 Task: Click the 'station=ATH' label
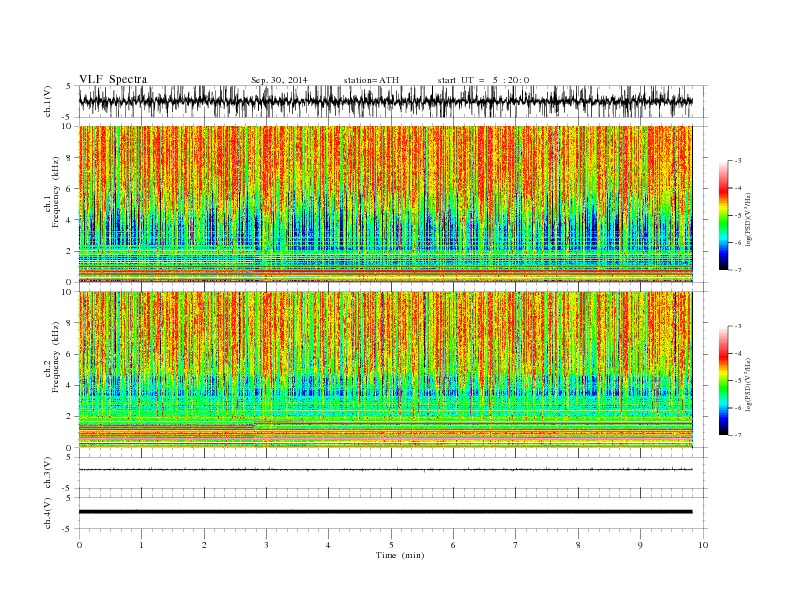click(x=371, y=80)
